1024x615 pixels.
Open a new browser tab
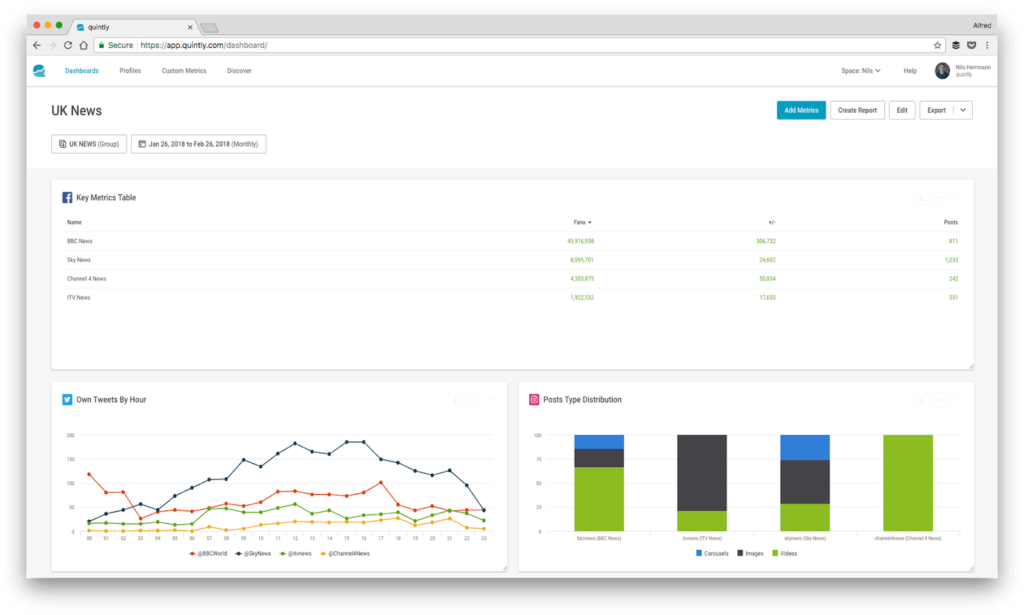(x=209, y=27)
